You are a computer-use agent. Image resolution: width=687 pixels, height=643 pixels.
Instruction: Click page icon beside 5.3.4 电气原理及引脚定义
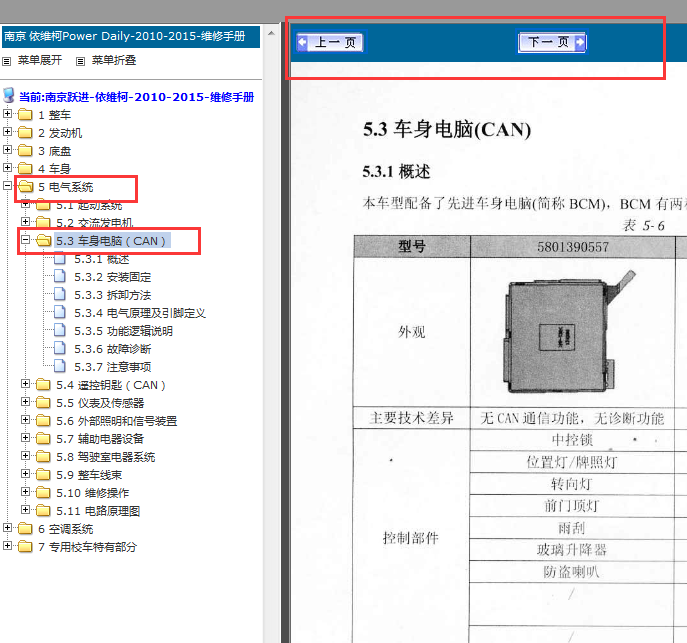[60, 312]
